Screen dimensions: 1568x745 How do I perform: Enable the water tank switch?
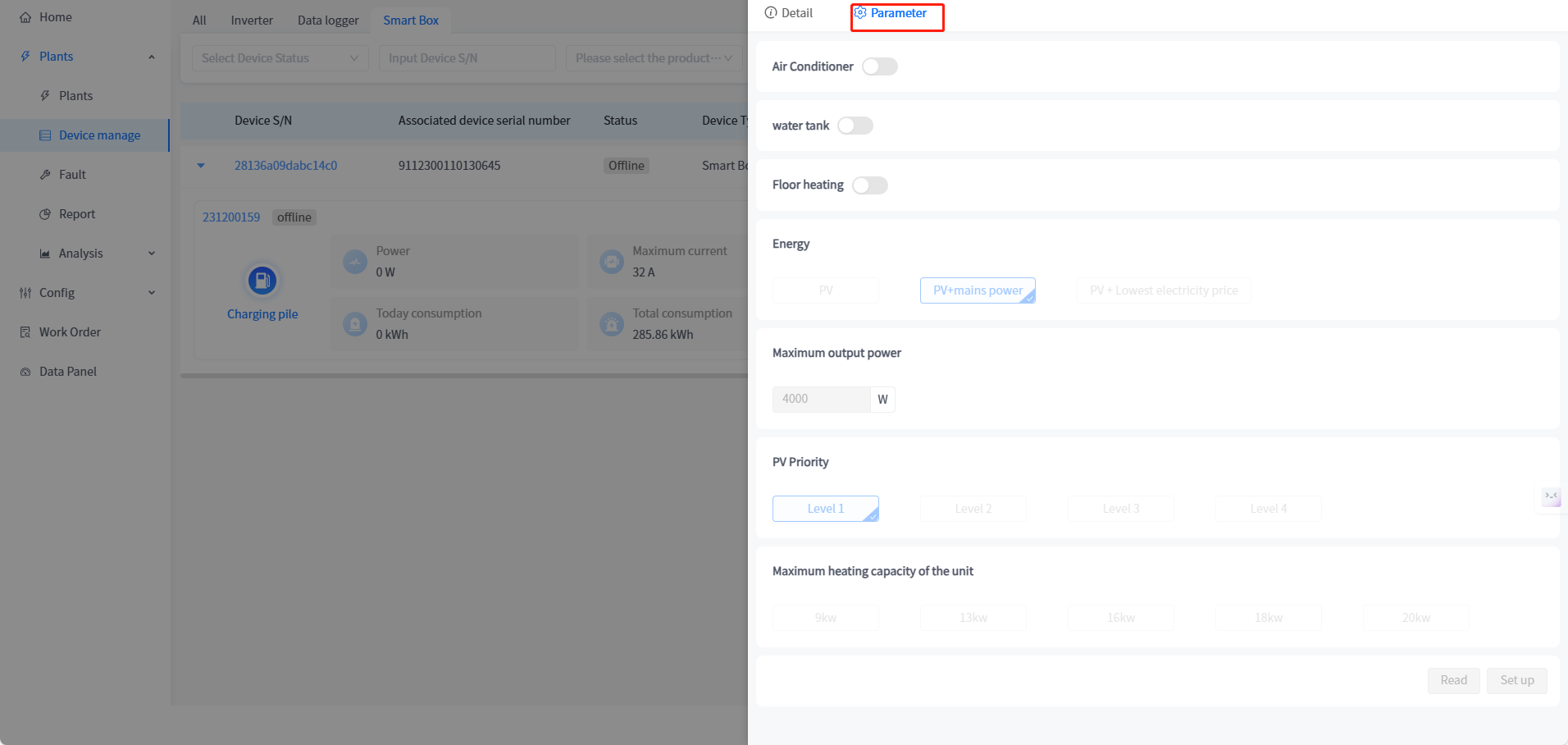(855, 126)
